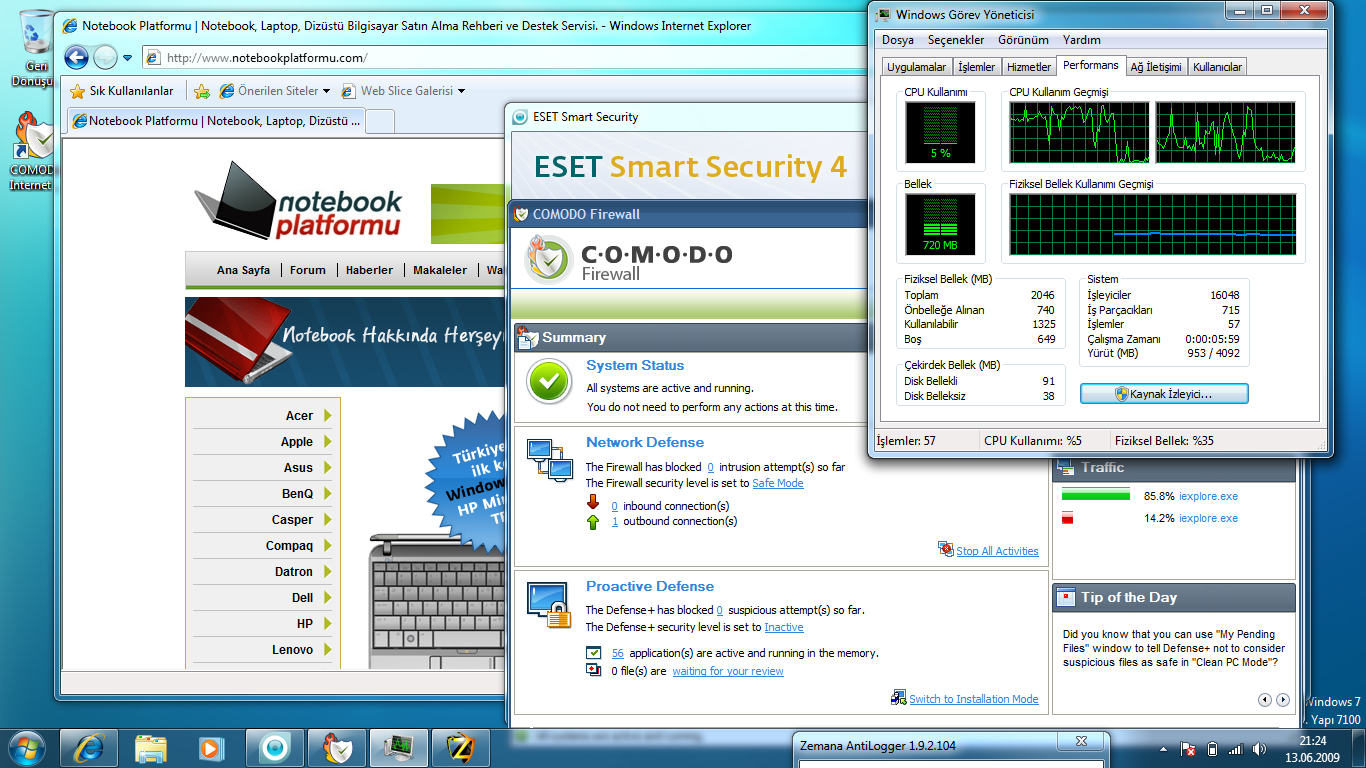This screenshot has width=1366, height=768.
Task: Open Ana Sayfa on the website
Action: click(243, 270)
